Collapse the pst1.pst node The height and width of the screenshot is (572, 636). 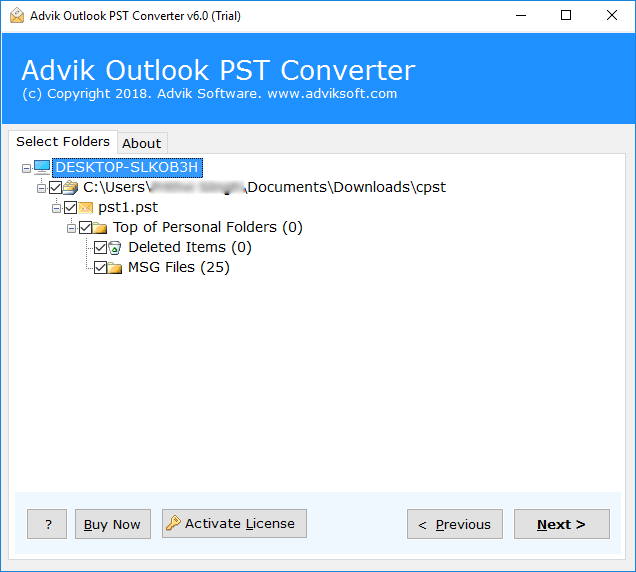point(56,209)
